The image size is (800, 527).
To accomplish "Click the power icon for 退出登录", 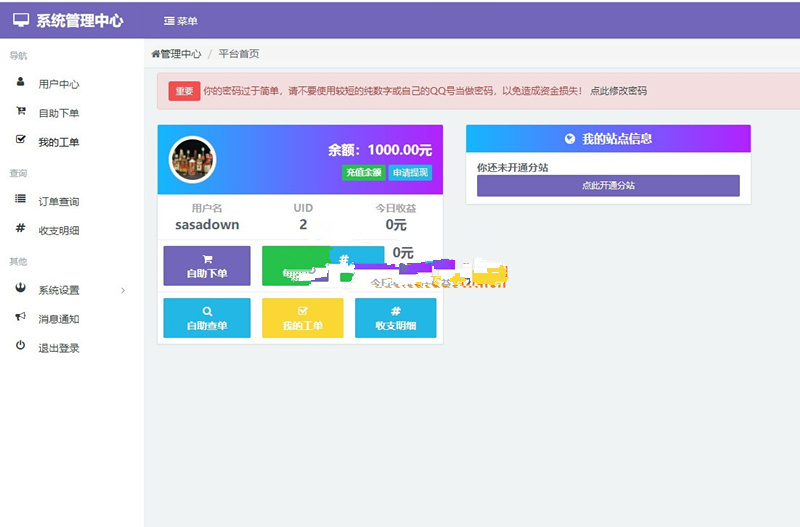I will [x=20, y=345].
